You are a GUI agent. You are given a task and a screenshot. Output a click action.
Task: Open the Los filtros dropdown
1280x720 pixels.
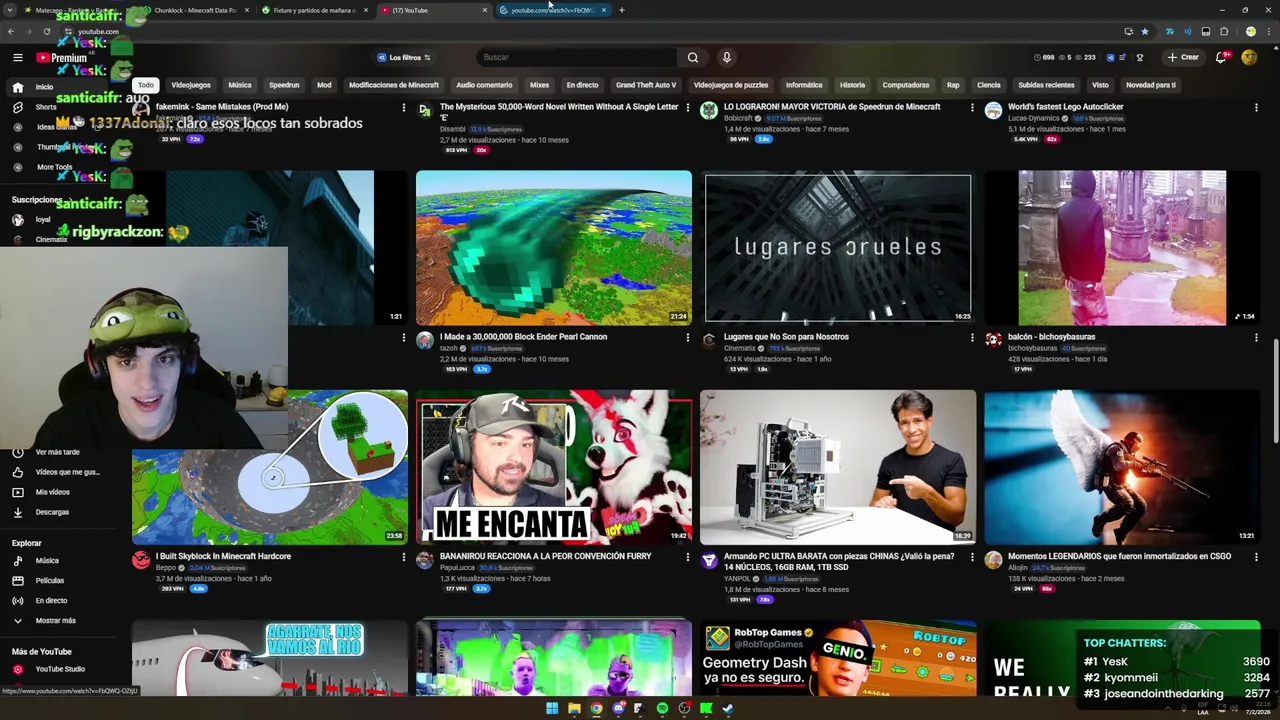click(404, 57)
